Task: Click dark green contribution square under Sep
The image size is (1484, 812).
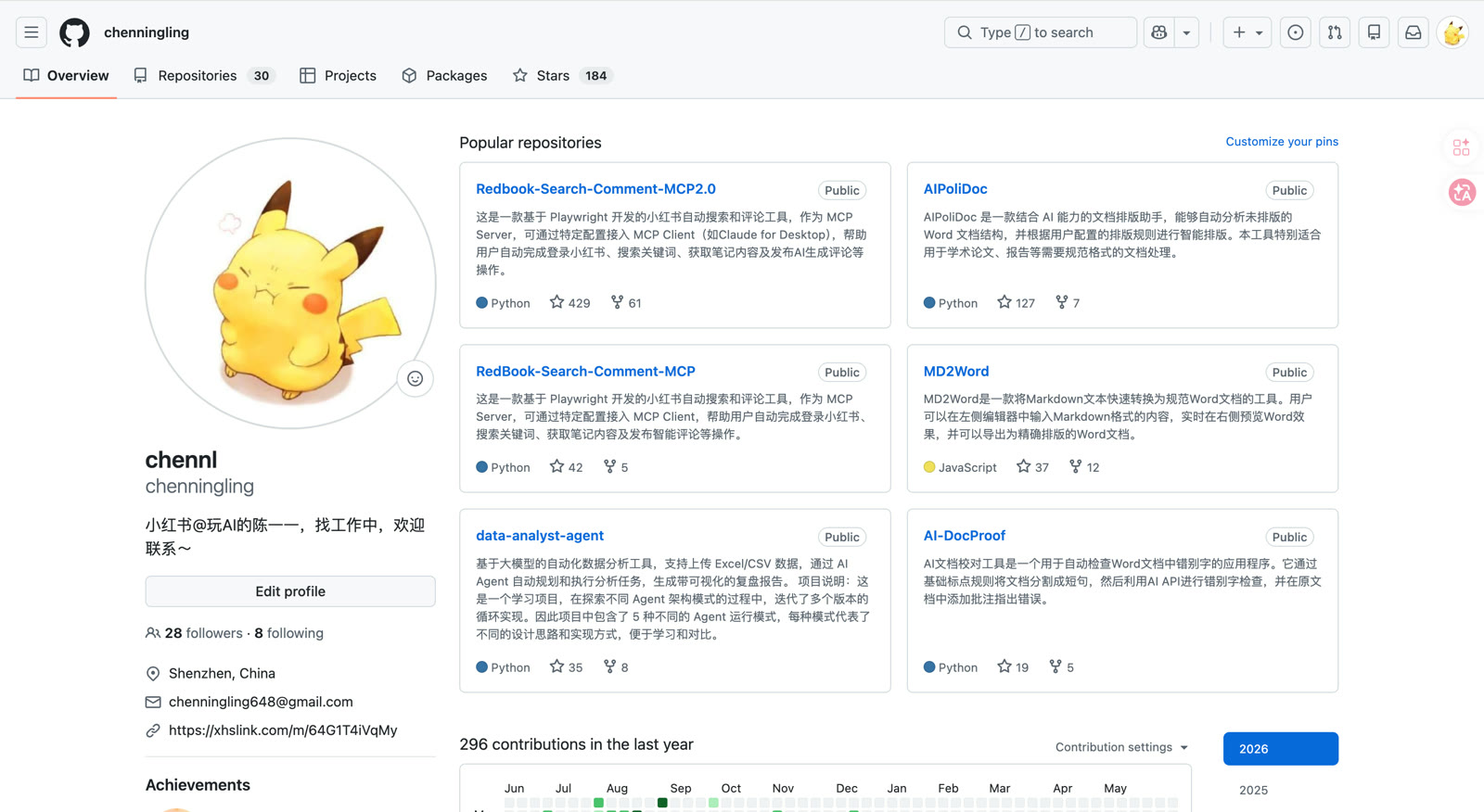Action: [662, 803]
